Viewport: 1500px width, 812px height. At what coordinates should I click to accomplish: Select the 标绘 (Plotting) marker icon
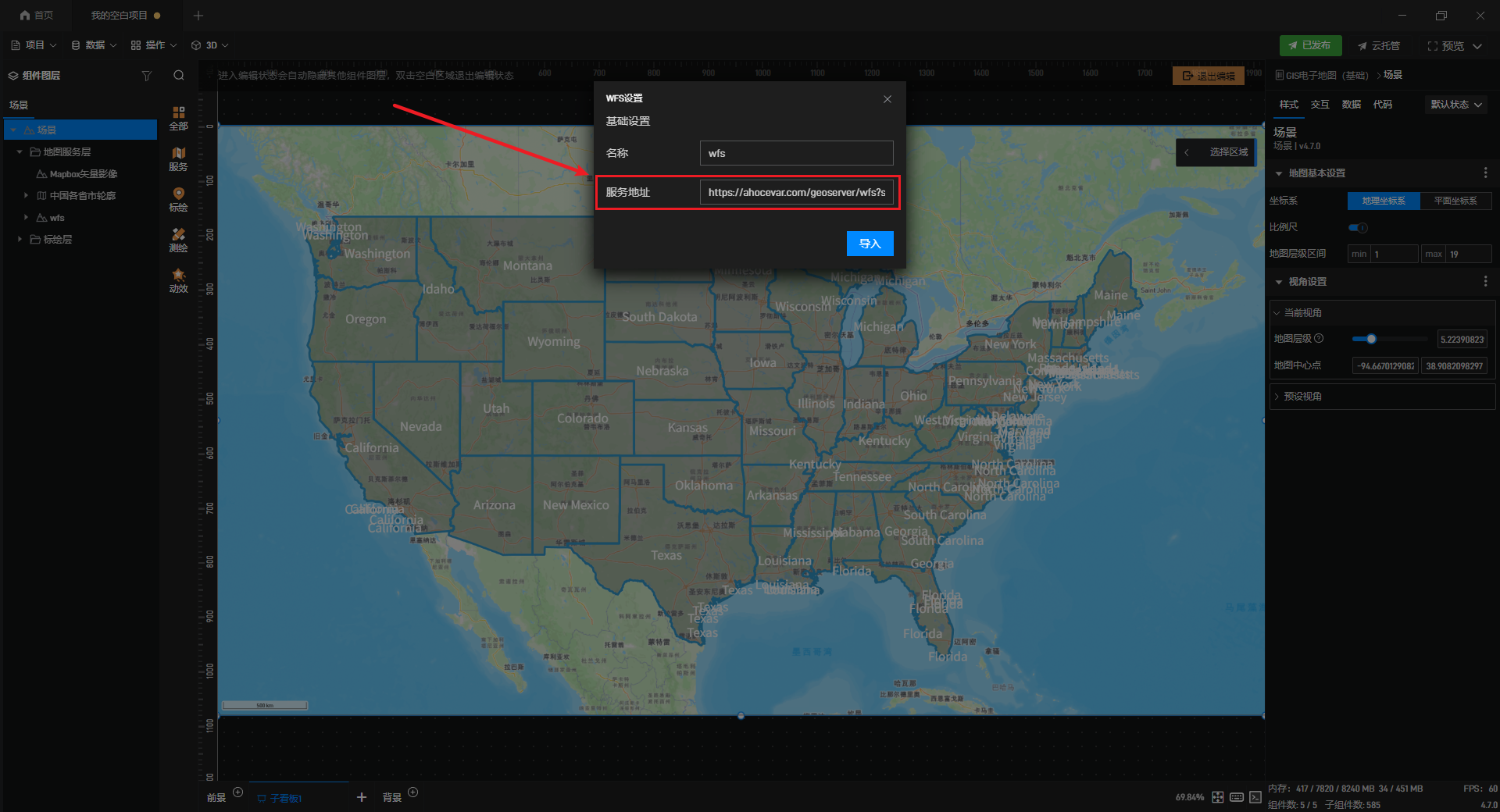pyautogui.click(x=178, y=199)
